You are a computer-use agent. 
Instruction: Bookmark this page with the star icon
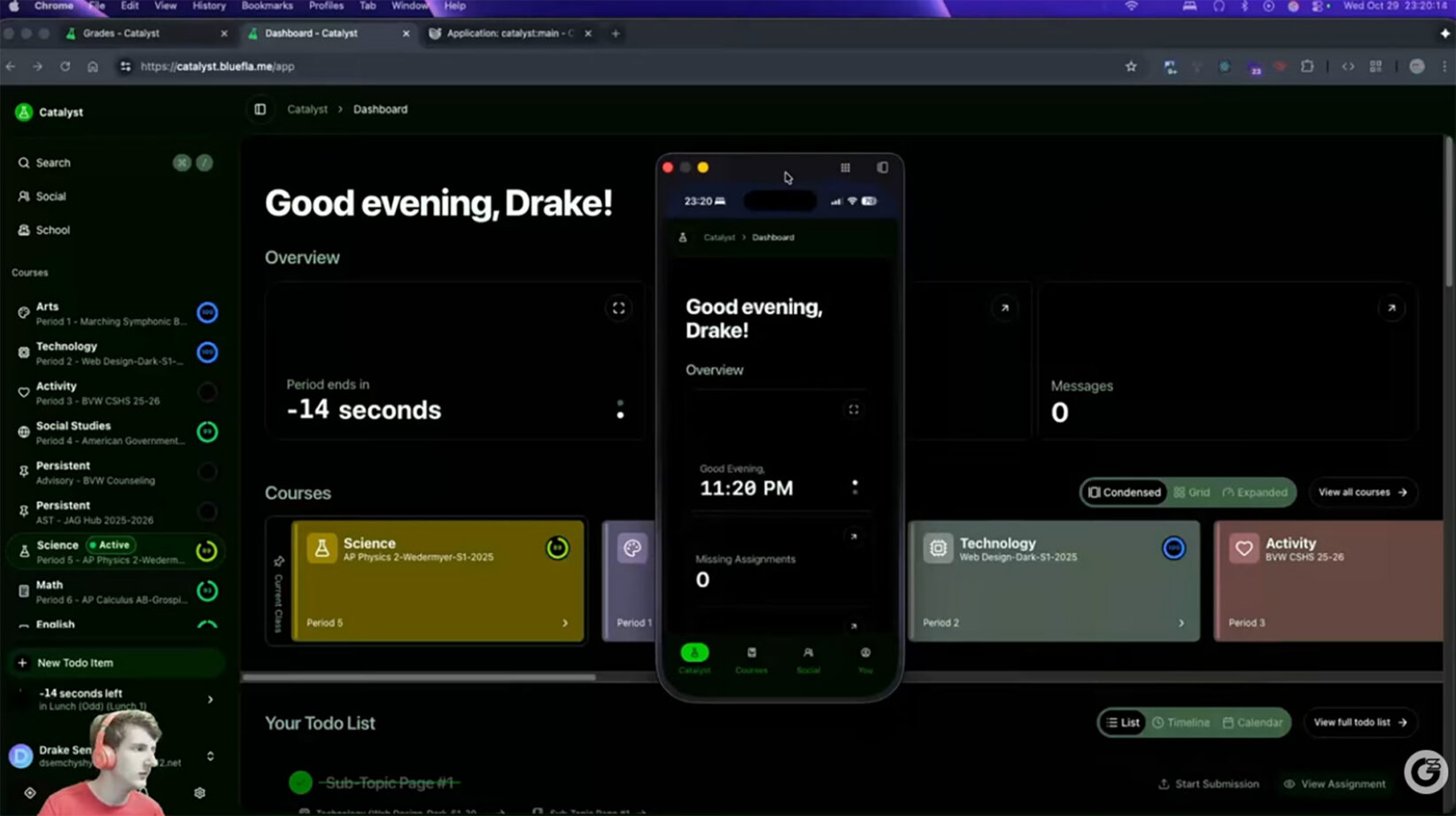pos(1130,66)
